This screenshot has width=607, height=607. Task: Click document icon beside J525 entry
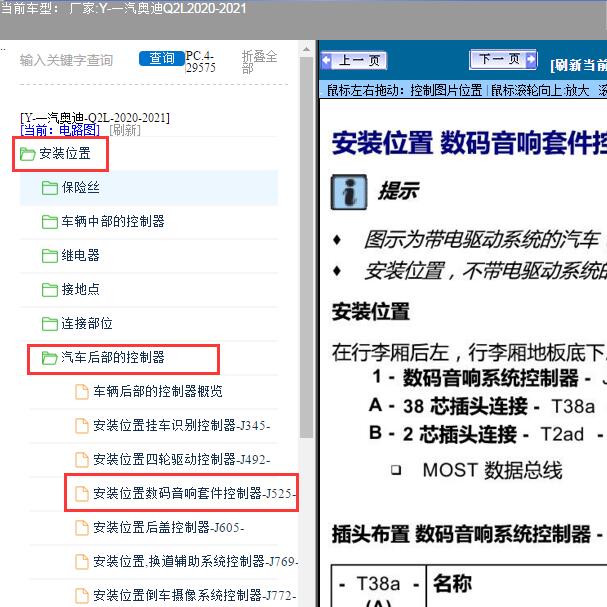(82, 494)
